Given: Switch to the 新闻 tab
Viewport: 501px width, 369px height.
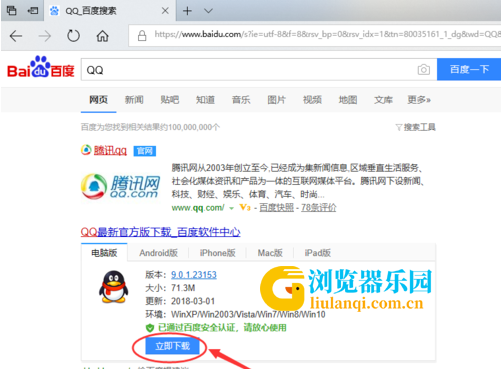Looking at the screenshot, I should point(134,100).
